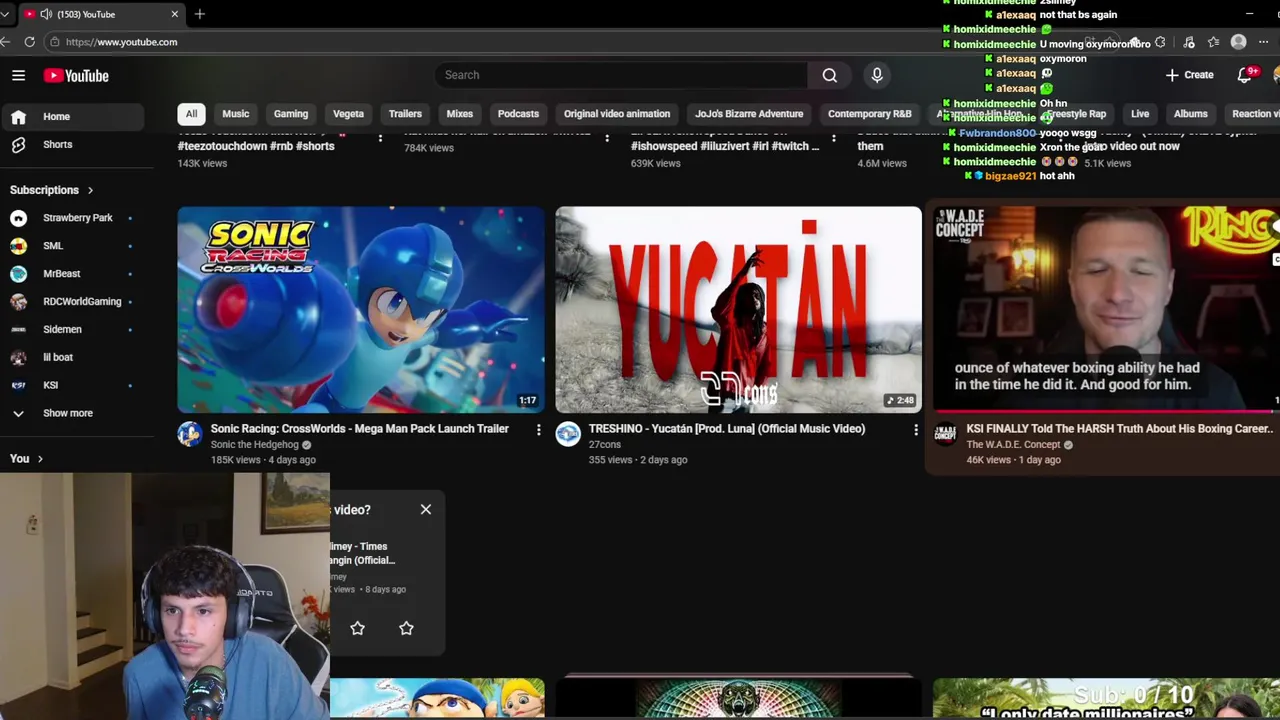Select the Mixes filter chip
1280x720 pixels.
[460, 114]
